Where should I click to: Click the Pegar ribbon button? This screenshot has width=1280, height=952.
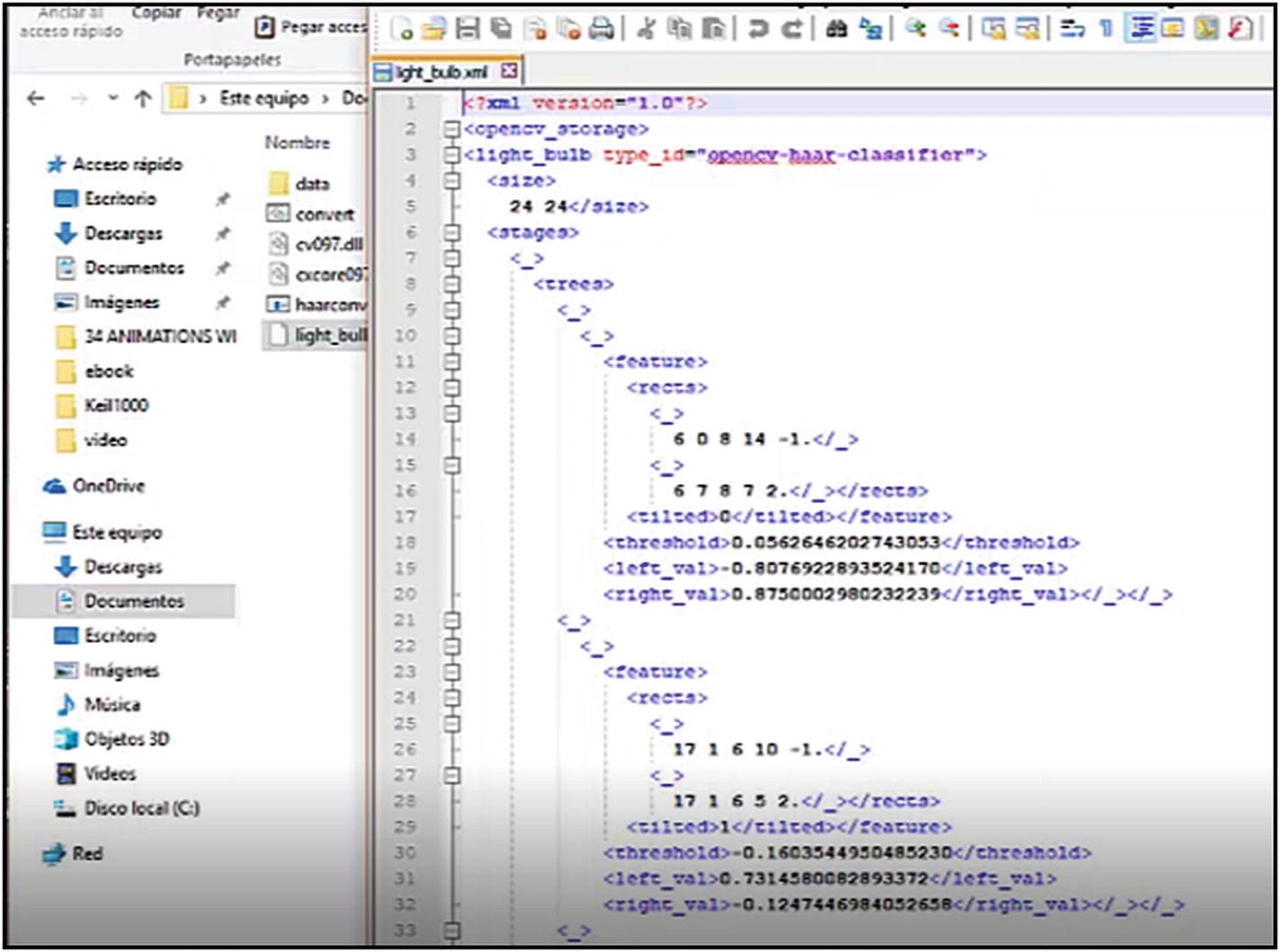click(219, 13)
